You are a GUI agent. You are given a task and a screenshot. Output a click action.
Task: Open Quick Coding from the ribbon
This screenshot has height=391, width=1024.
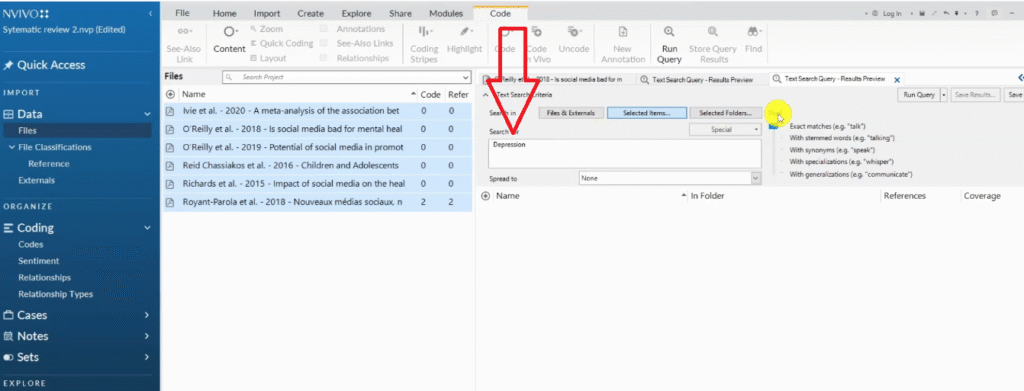click(281, 44)
